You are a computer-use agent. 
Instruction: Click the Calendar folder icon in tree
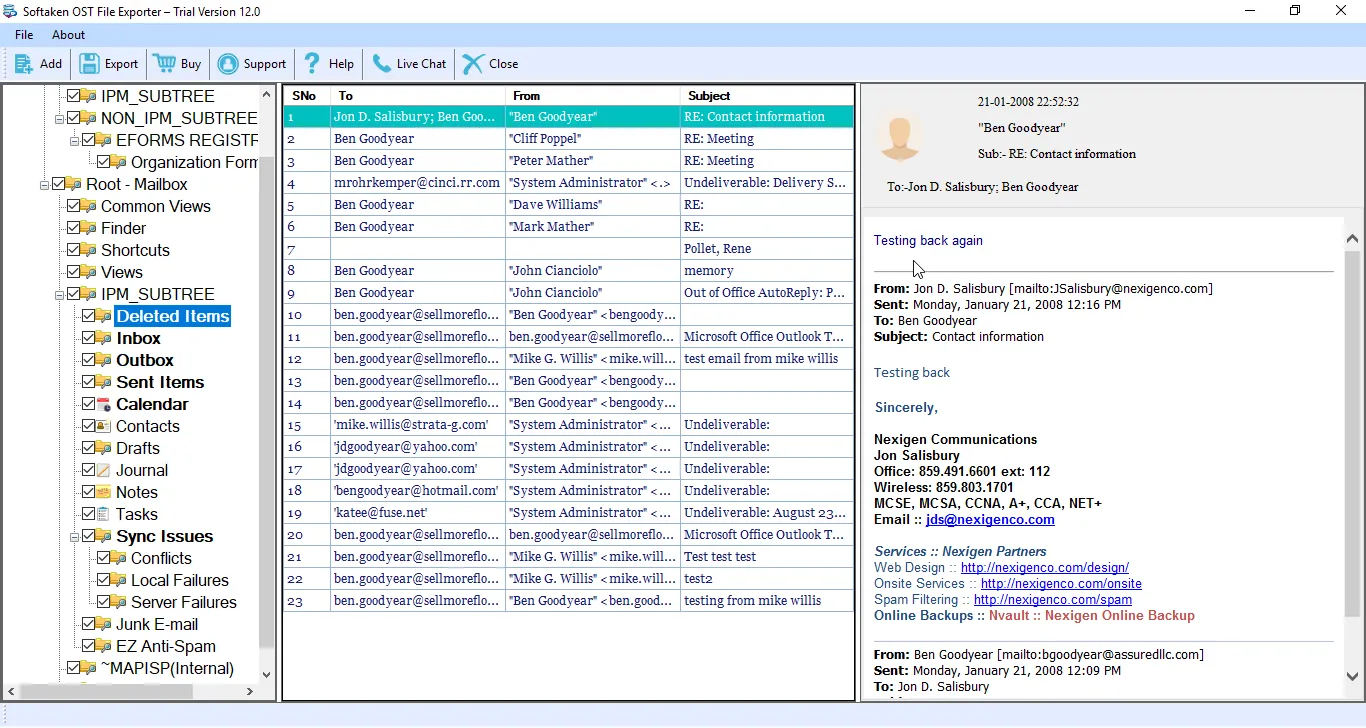104,404
